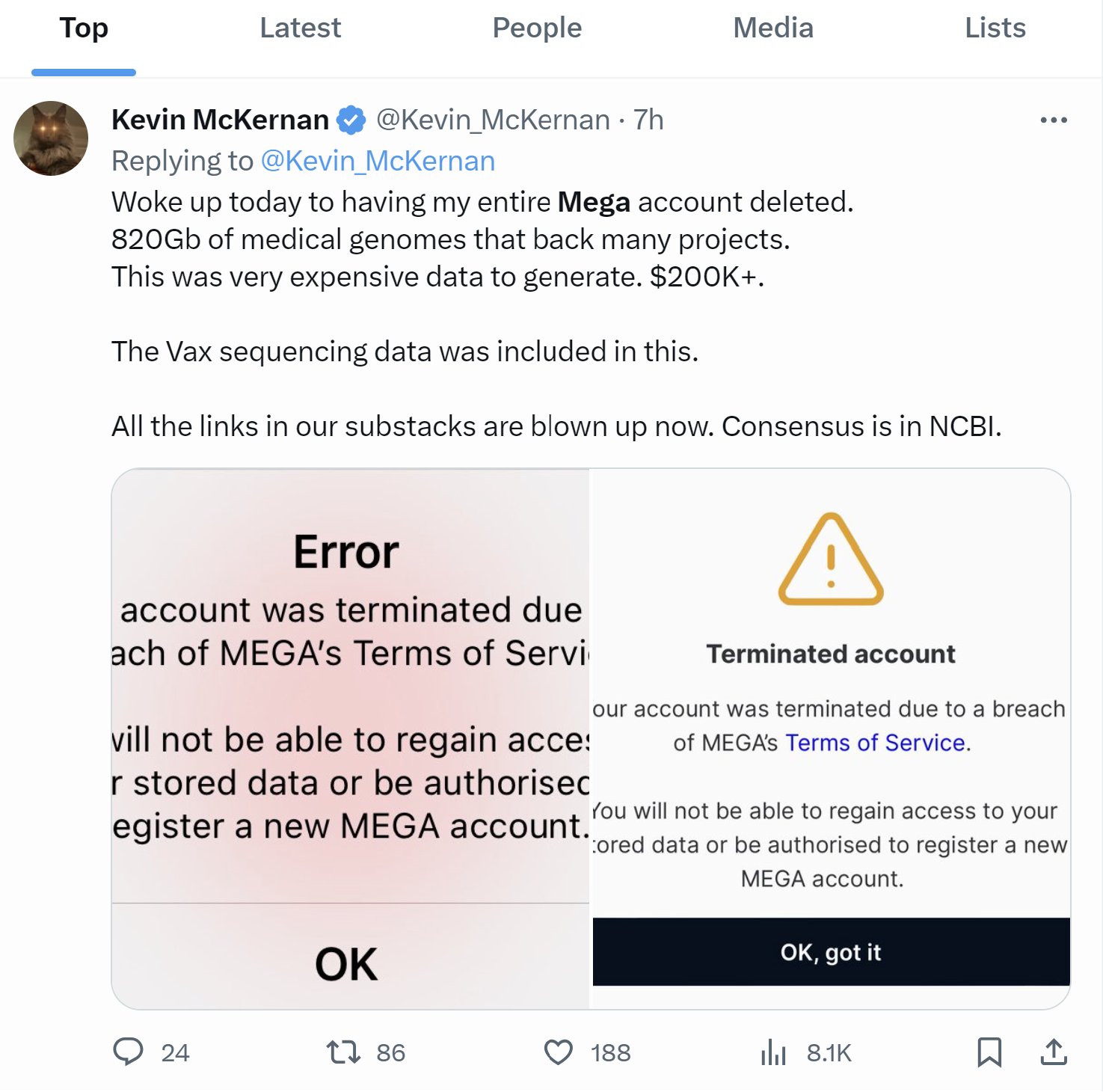Open the Kevin McKernan display name
This screenshot has width=1103, height=1092.
point(220,120)
